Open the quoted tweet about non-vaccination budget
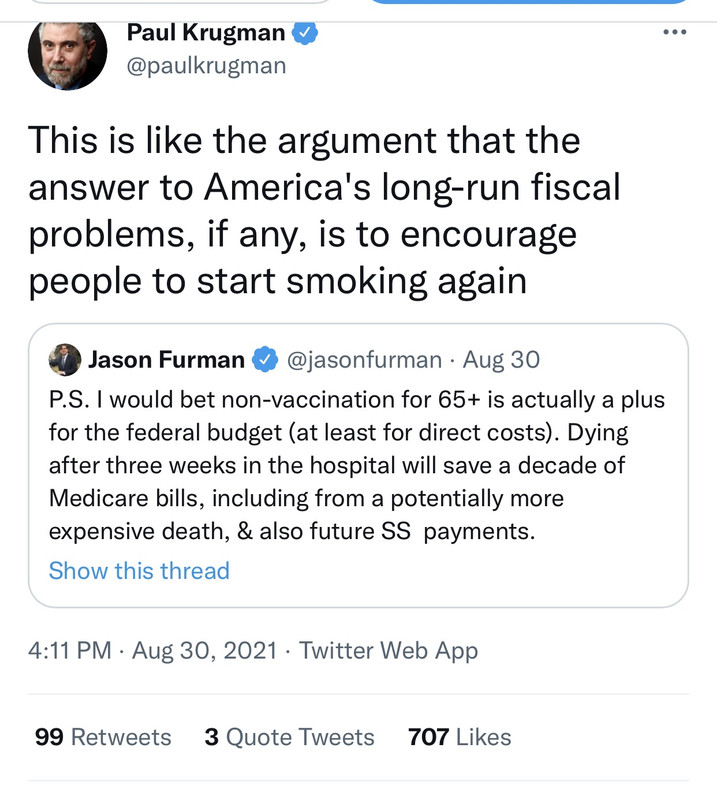Screen dimensions: 717x800 pyautogui.click(x=357, y=465)
